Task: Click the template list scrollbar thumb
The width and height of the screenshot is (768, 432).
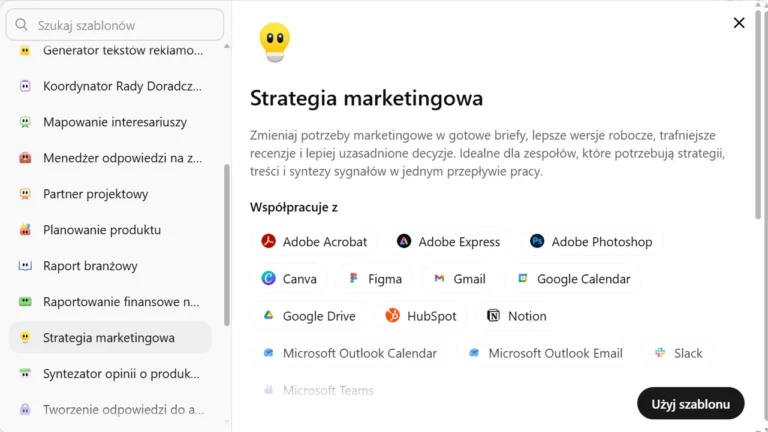Action: click(x=227, y=245)
